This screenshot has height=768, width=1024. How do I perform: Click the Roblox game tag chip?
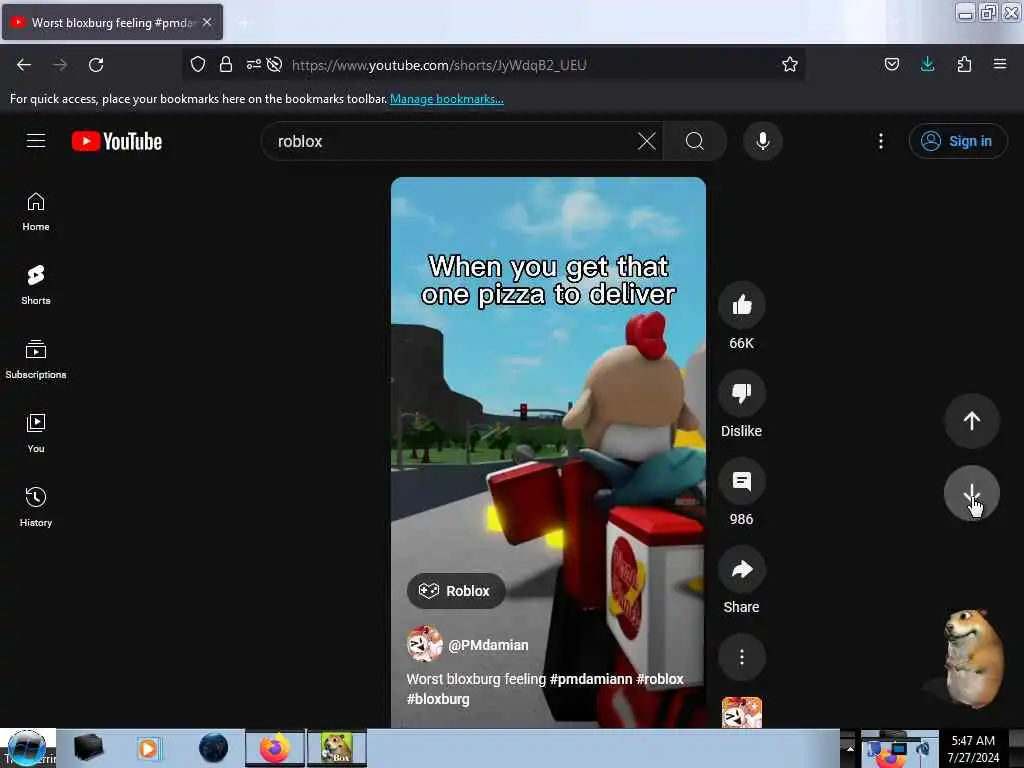click(x=456, y=590)
